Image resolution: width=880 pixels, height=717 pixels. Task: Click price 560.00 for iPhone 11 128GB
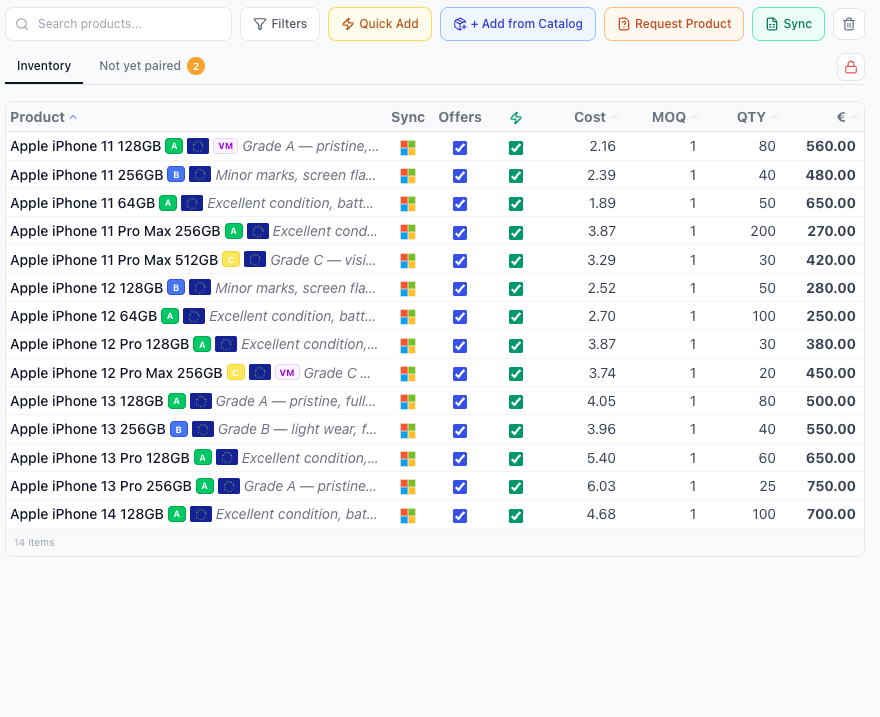[x=831, y=146]
